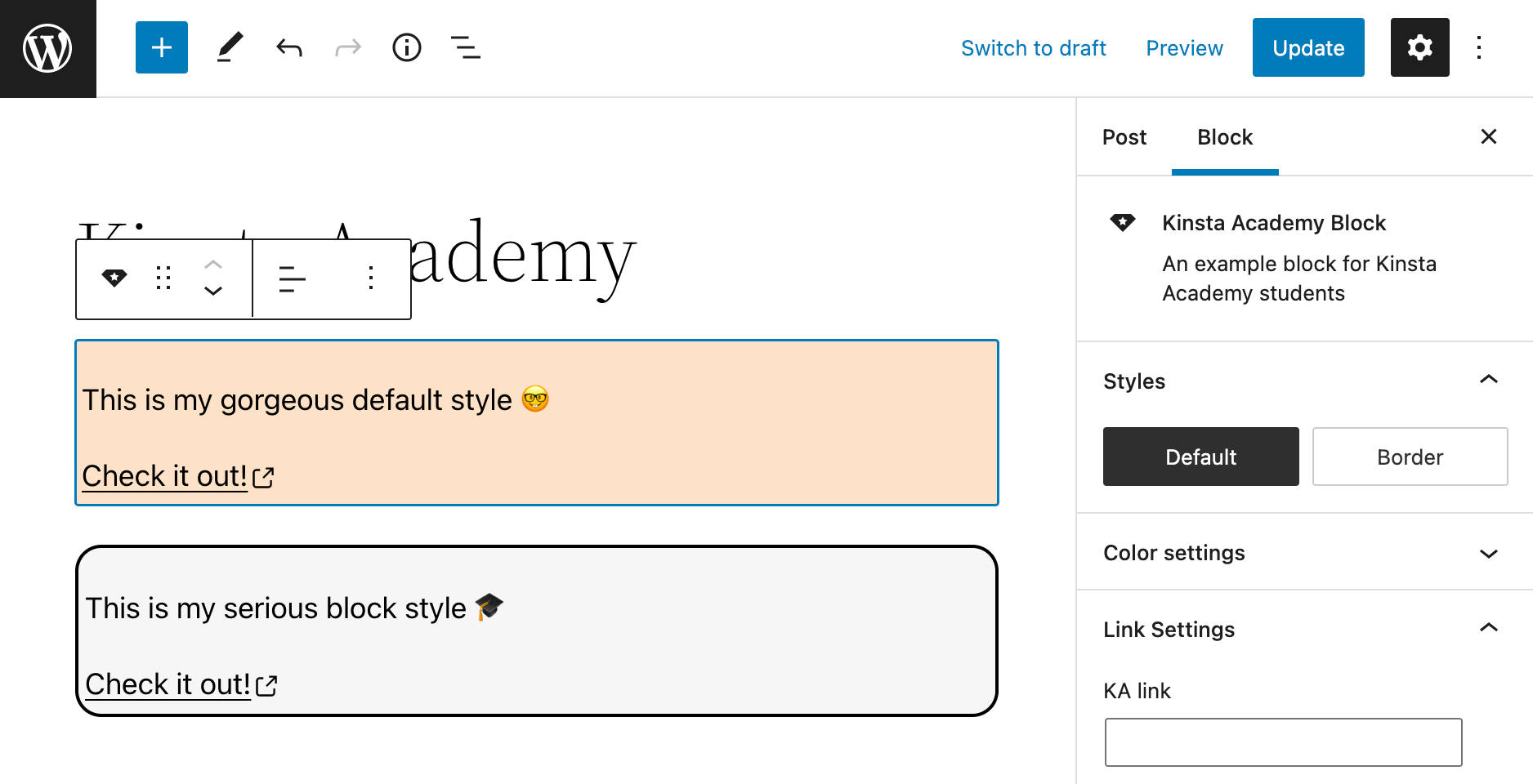Click the Update button
Screen dimensions: 1533x784
click(1307, 47)
